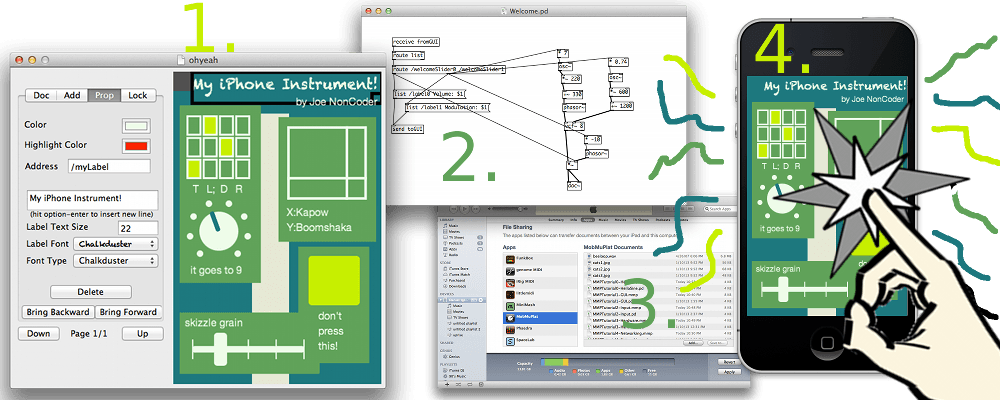This screenshot has height=400, width=1000.
Task: Toggle lit top-row grid cell in ohyeah editor
Action: (211, 125)
